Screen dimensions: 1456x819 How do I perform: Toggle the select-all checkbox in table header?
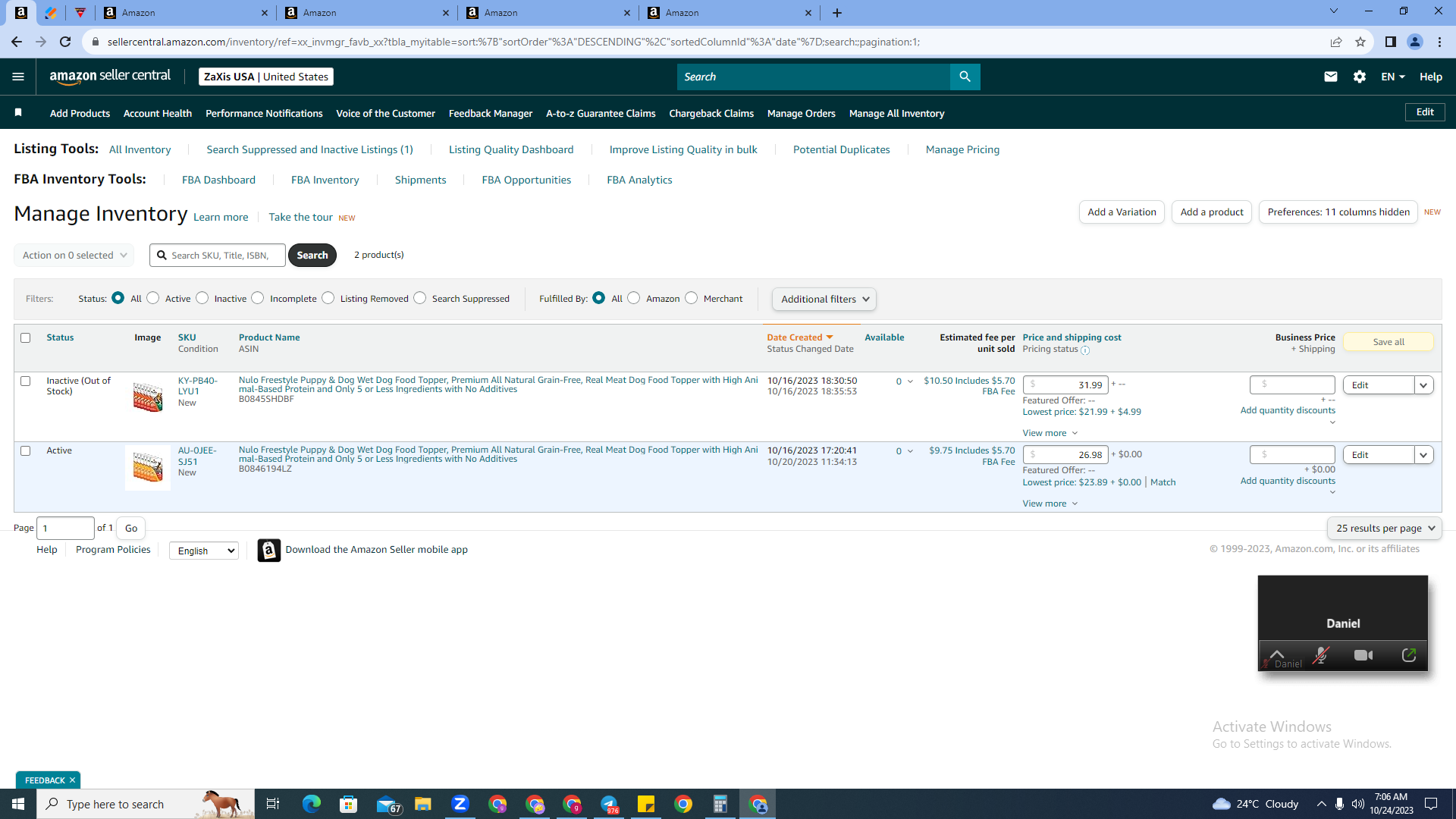click(26, 338)
